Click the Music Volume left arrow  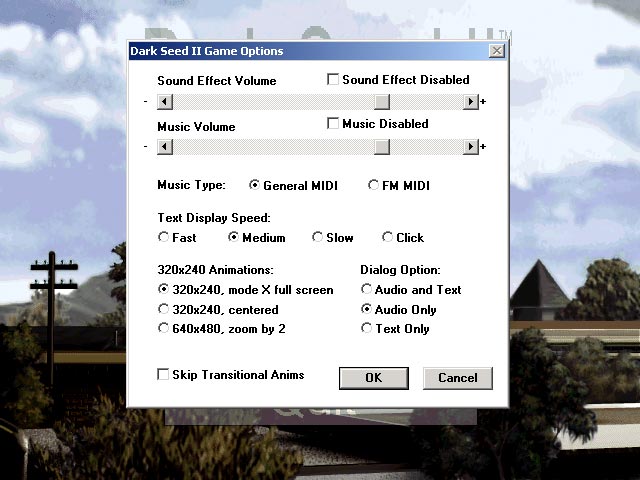tap(165, 147)
